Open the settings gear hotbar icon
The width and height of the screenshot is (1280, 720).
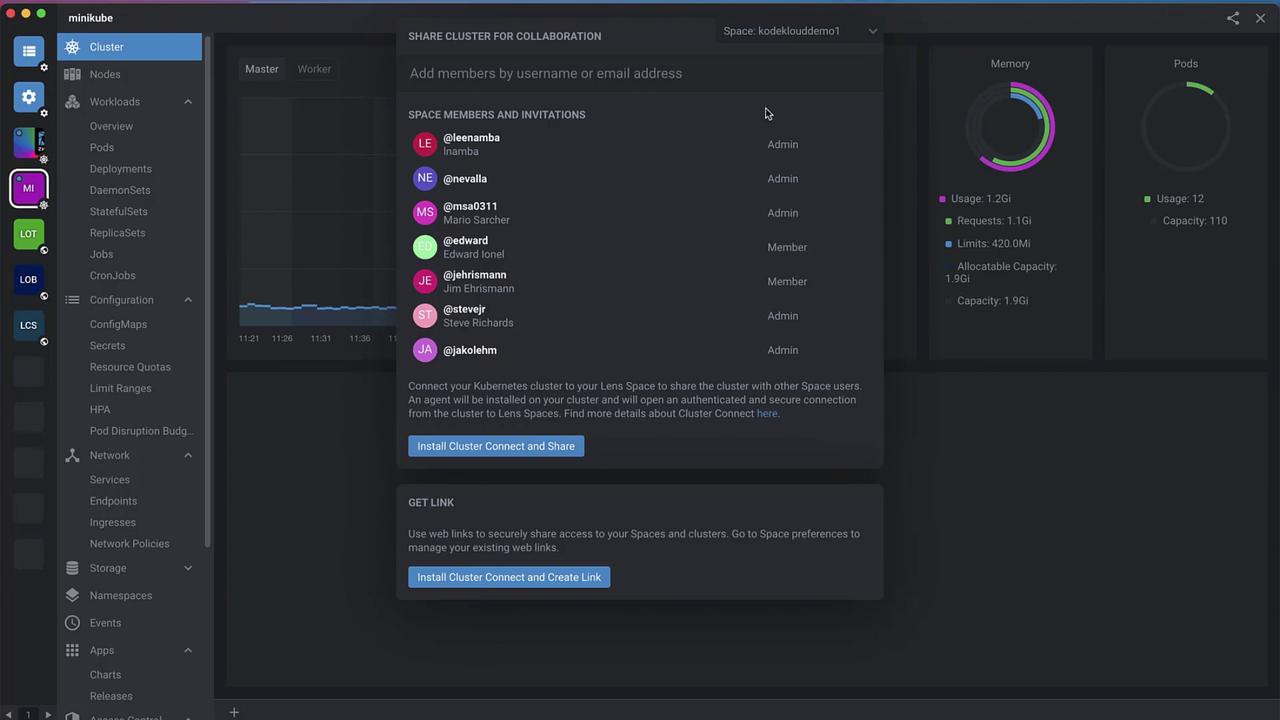coord(28,97)
